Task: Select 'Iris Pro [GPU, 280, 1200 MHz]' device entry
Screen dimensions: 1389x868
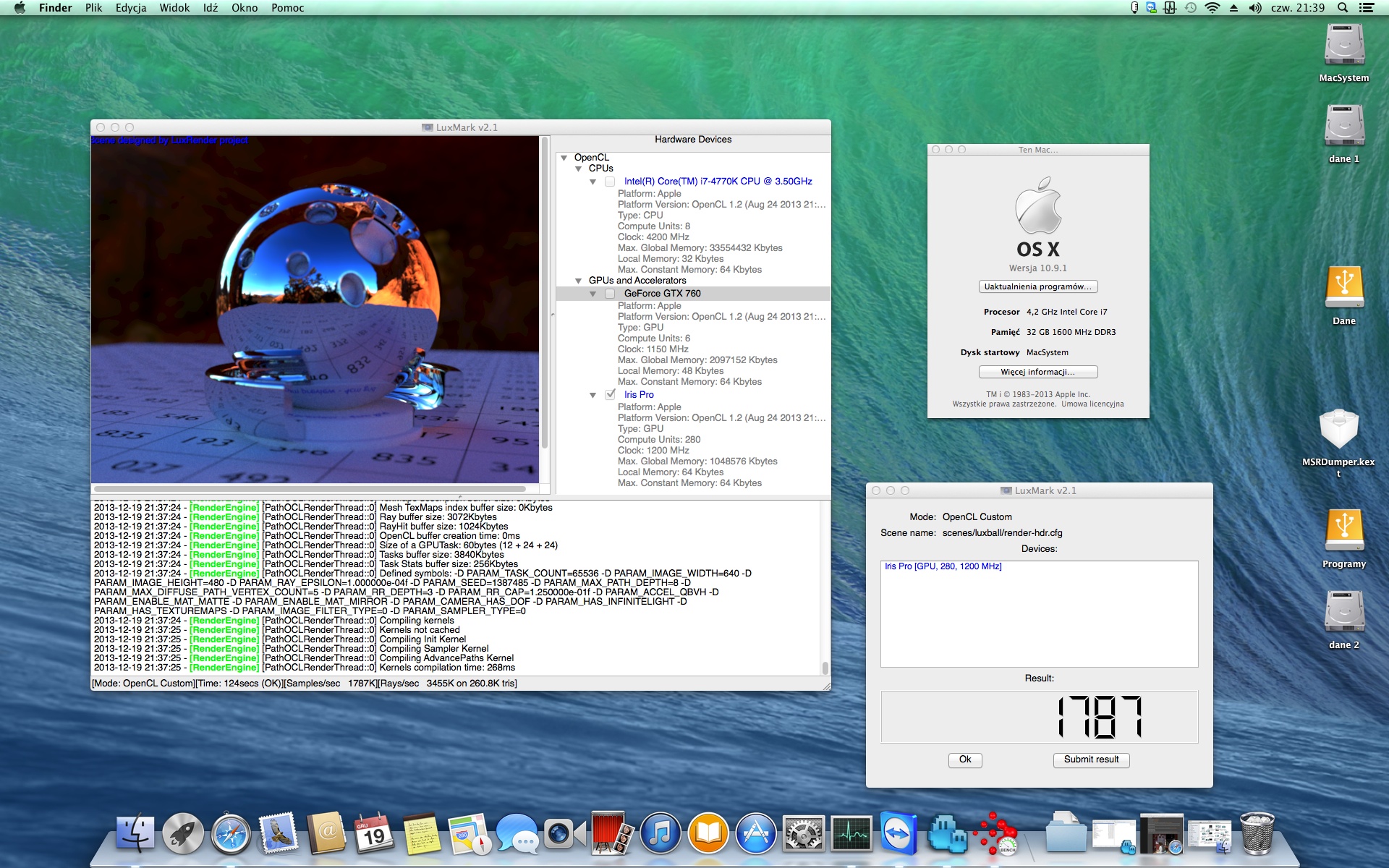Action: [943, 566]
